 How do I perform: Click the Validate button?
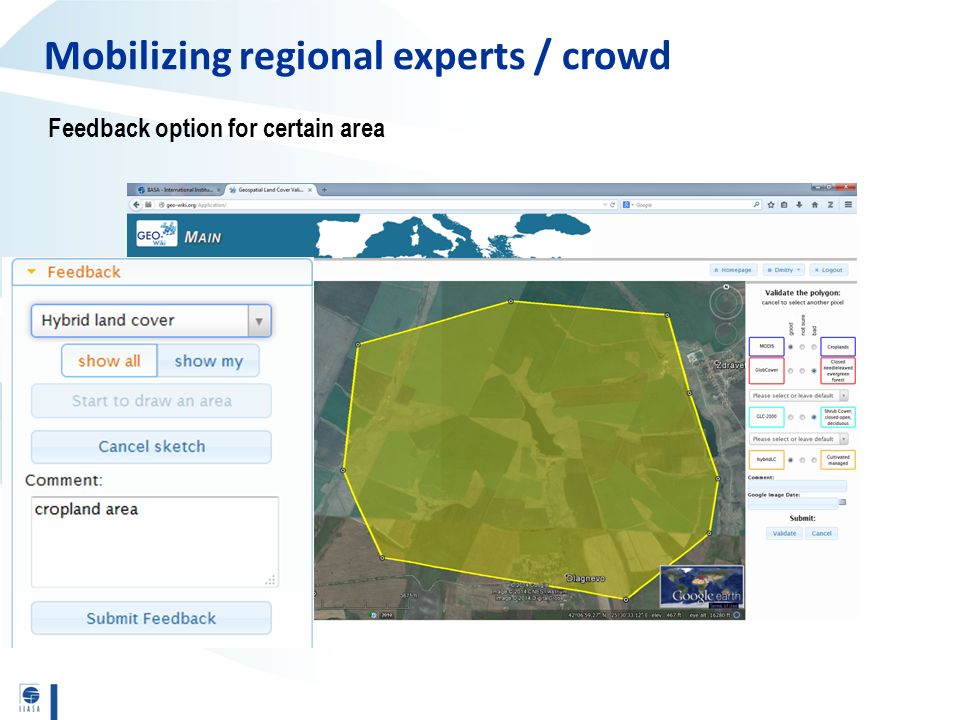pyautogui.click(x=784, y=533)
